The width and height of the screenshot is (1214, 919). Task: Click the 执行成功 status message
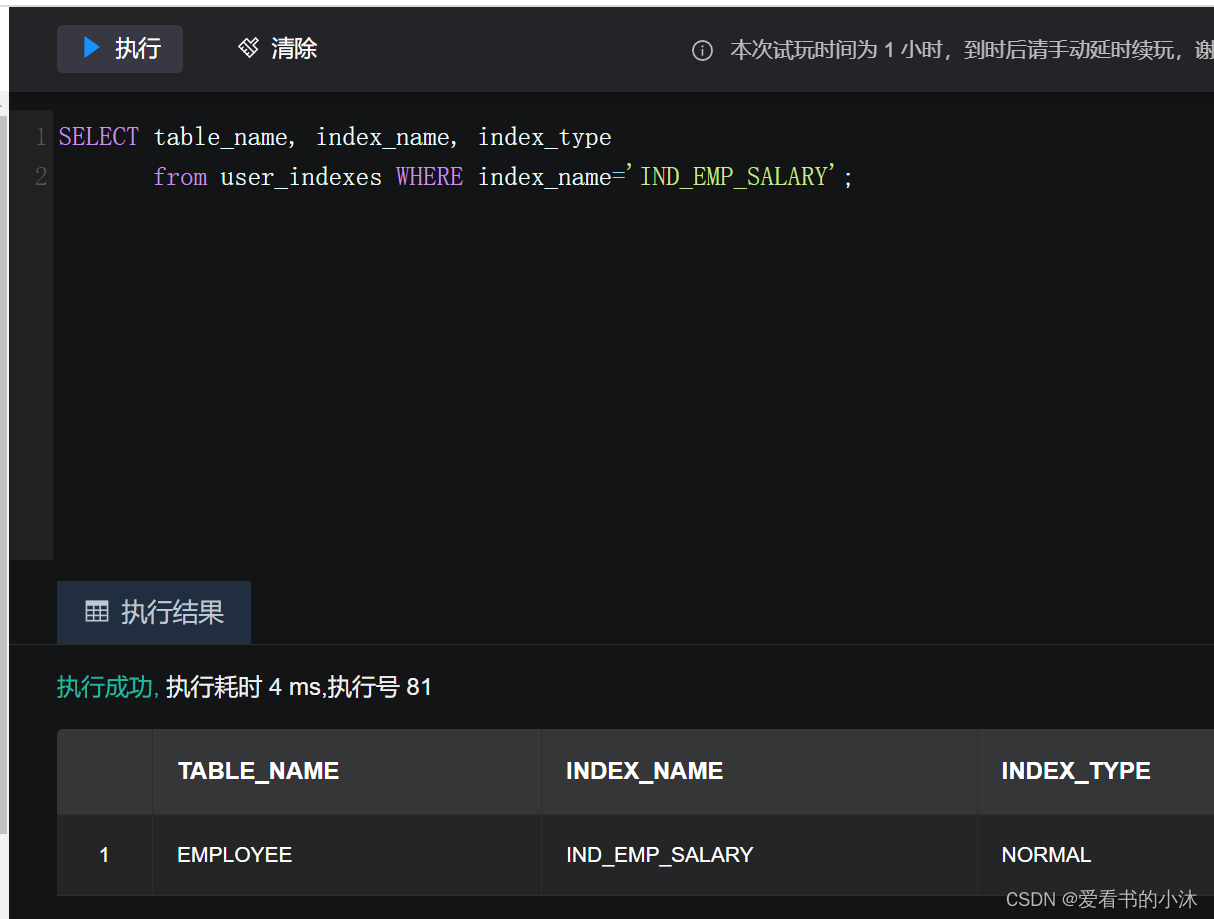point(108,687)
